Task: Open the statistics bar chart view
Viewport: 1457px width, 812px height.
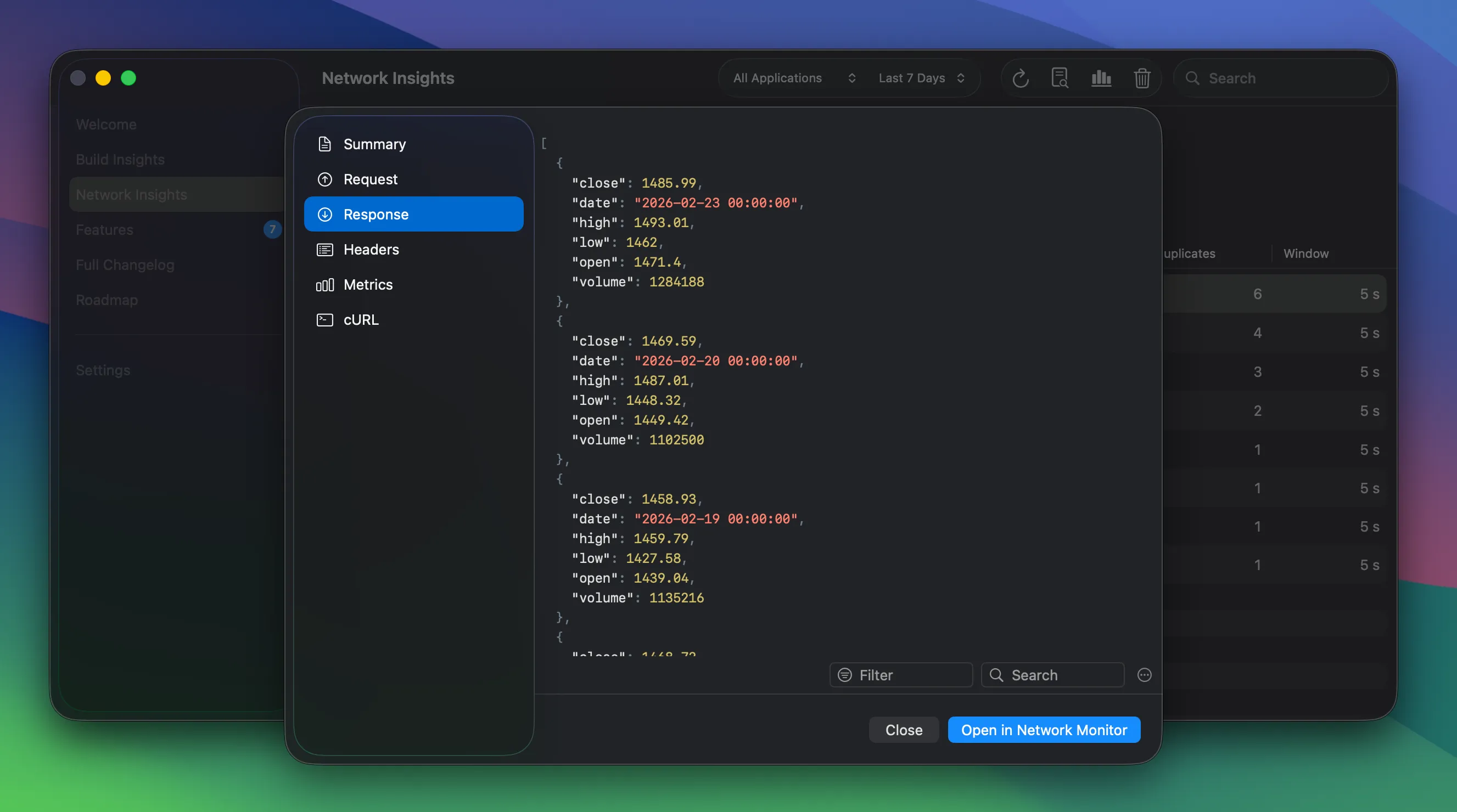Action: 1100,78
